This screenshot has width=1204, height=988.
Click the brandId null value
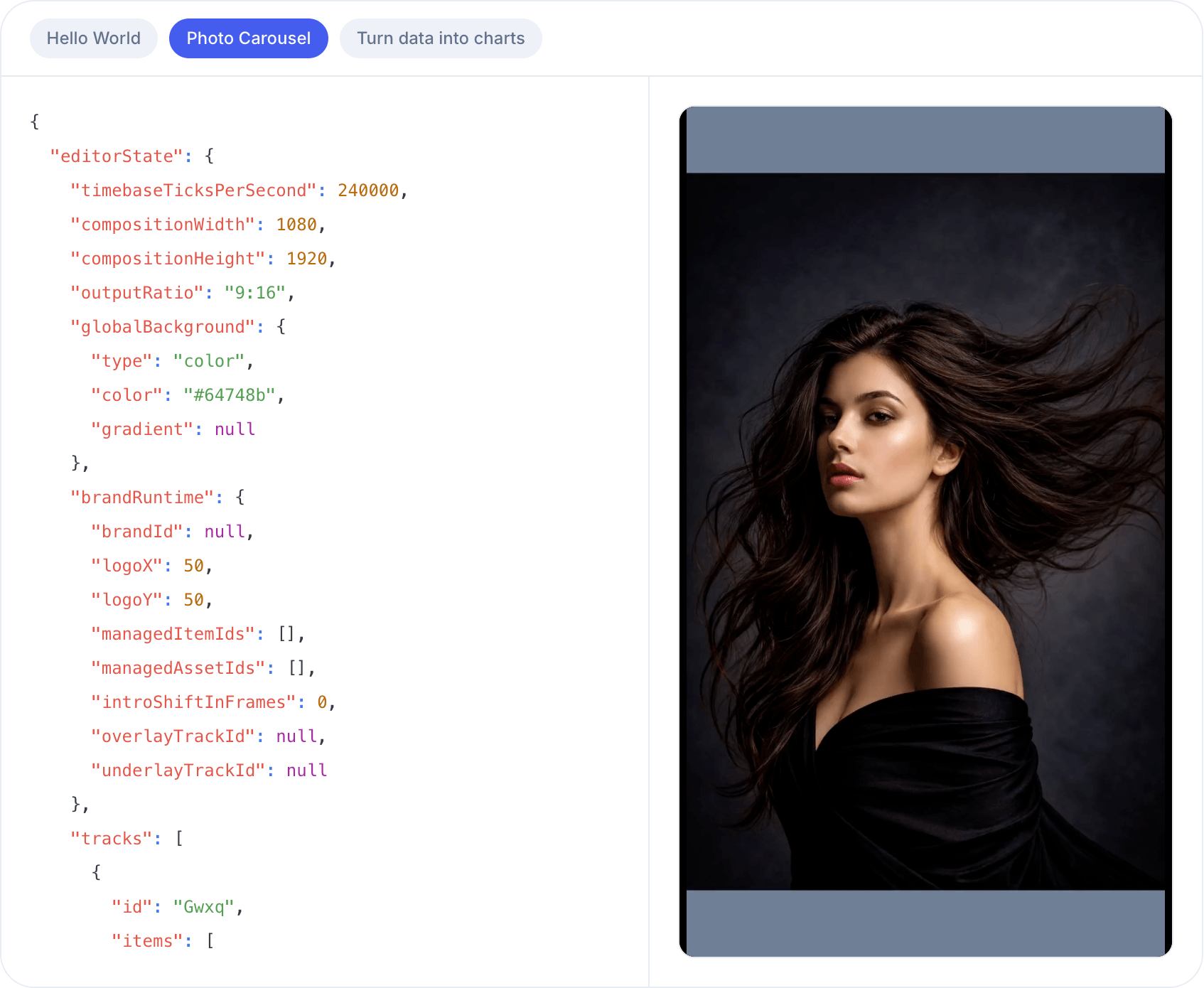pyautogui.click(x=225, y=531)
